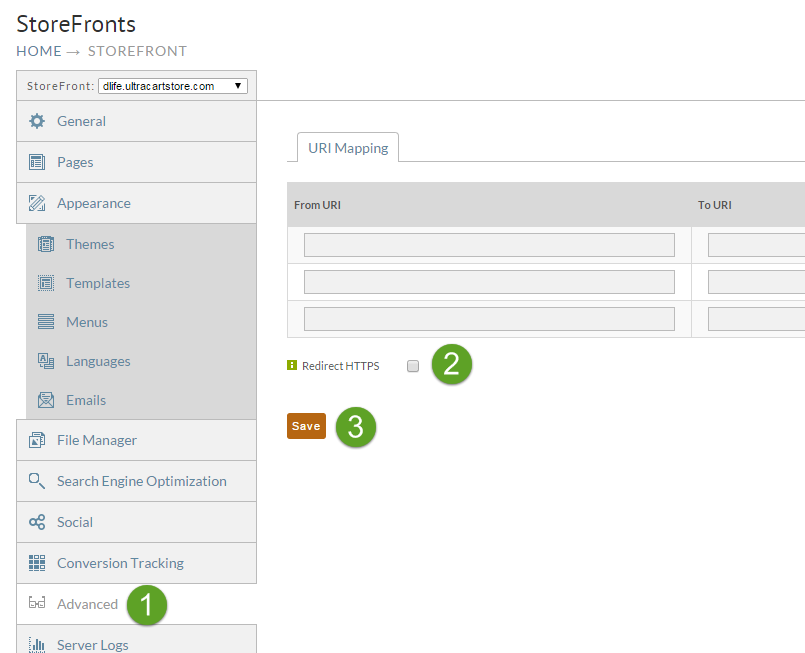
Task: Click the first From URI input field
Action: [x=489, y=245]
